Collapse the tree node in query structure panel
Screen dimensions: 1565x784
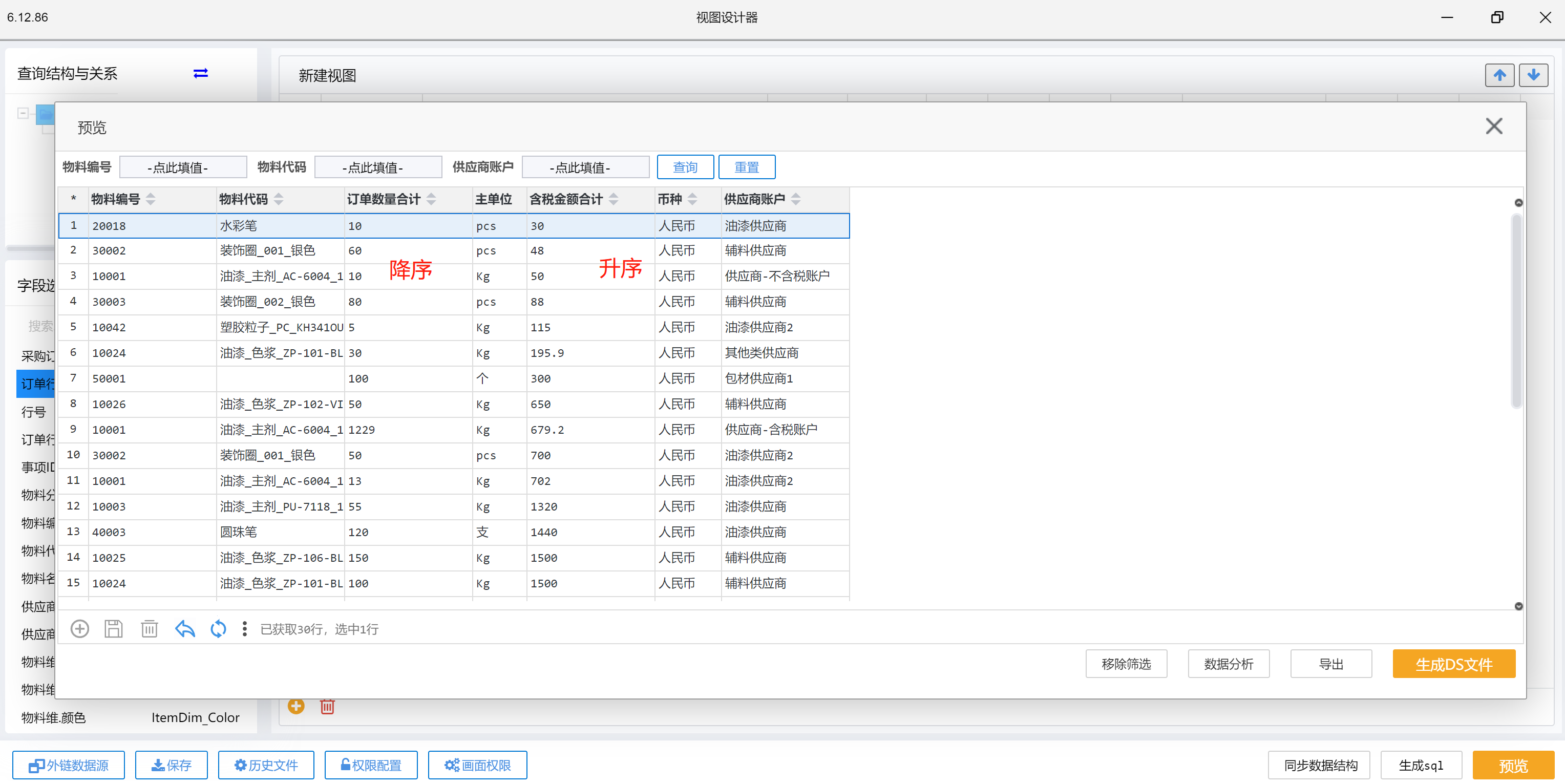(23, 113)
